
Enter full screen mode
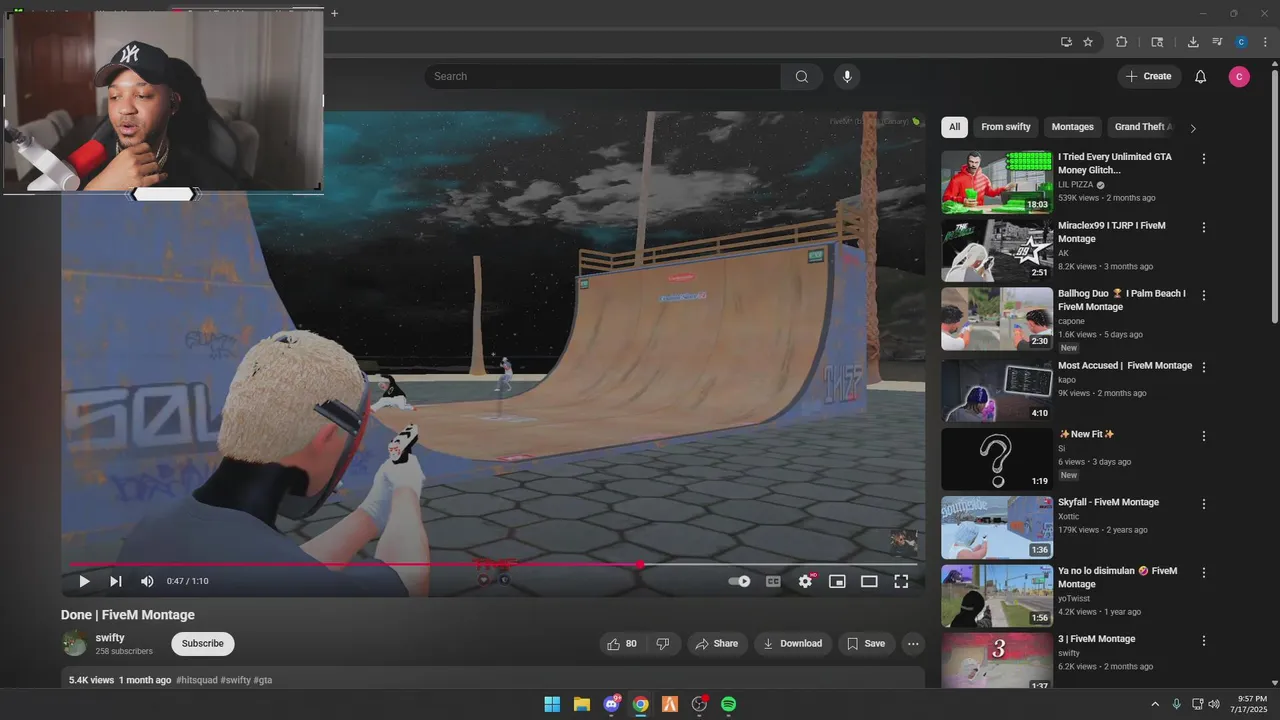901,581
